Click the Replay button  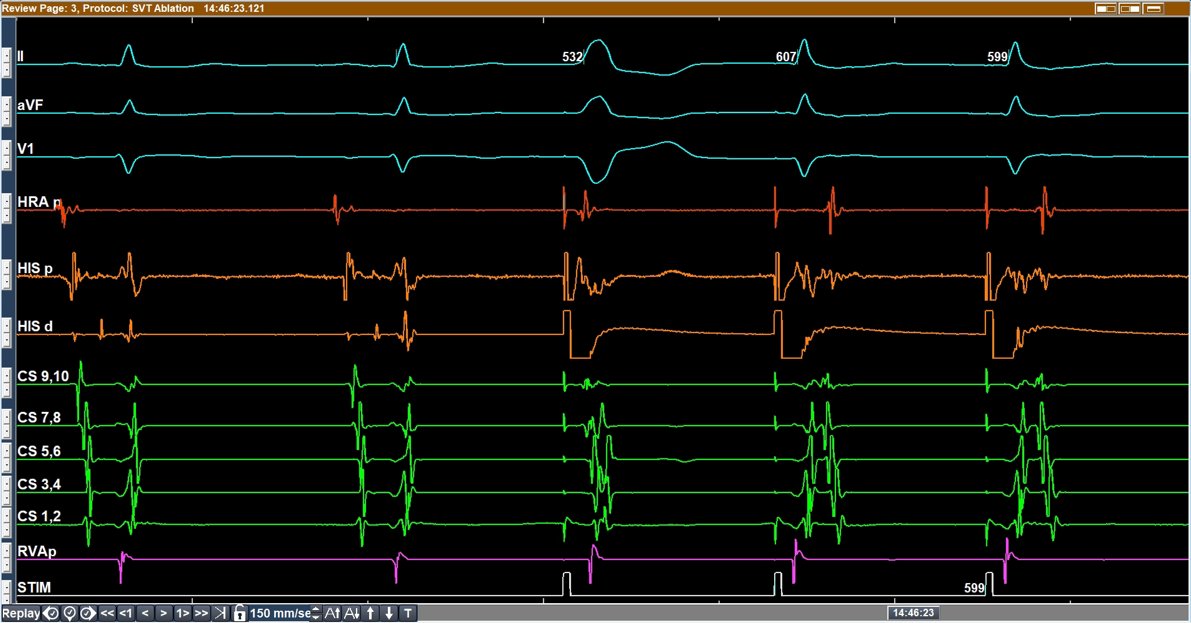21,613
